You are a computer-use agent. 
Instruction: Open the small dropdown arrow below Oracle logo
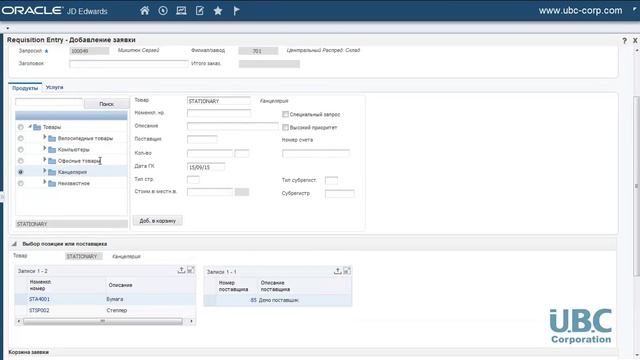coord(7,28)
